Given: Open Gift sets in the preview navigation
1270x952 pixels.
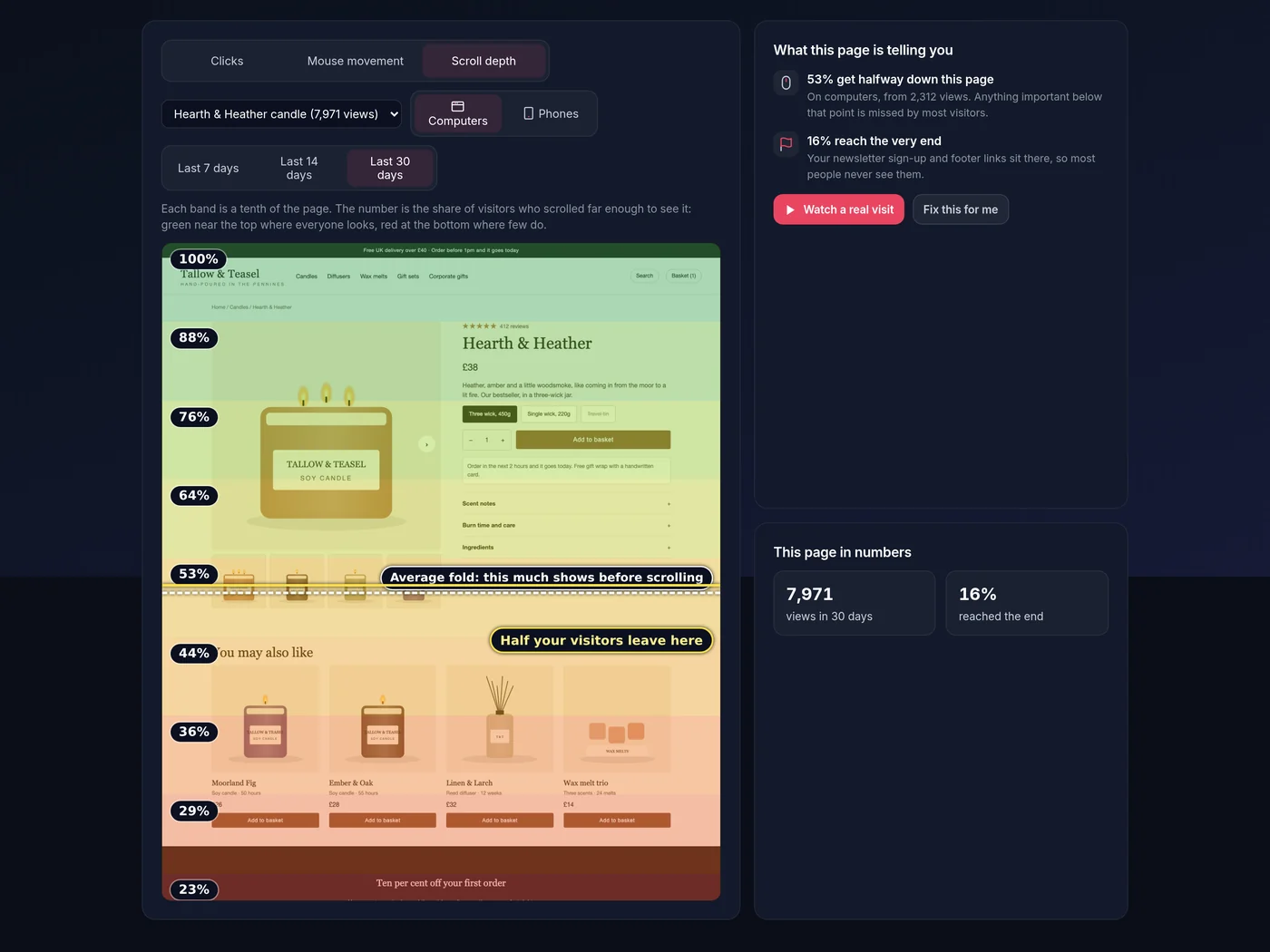Looking at the screenshot, I should (x=408, y=277).
